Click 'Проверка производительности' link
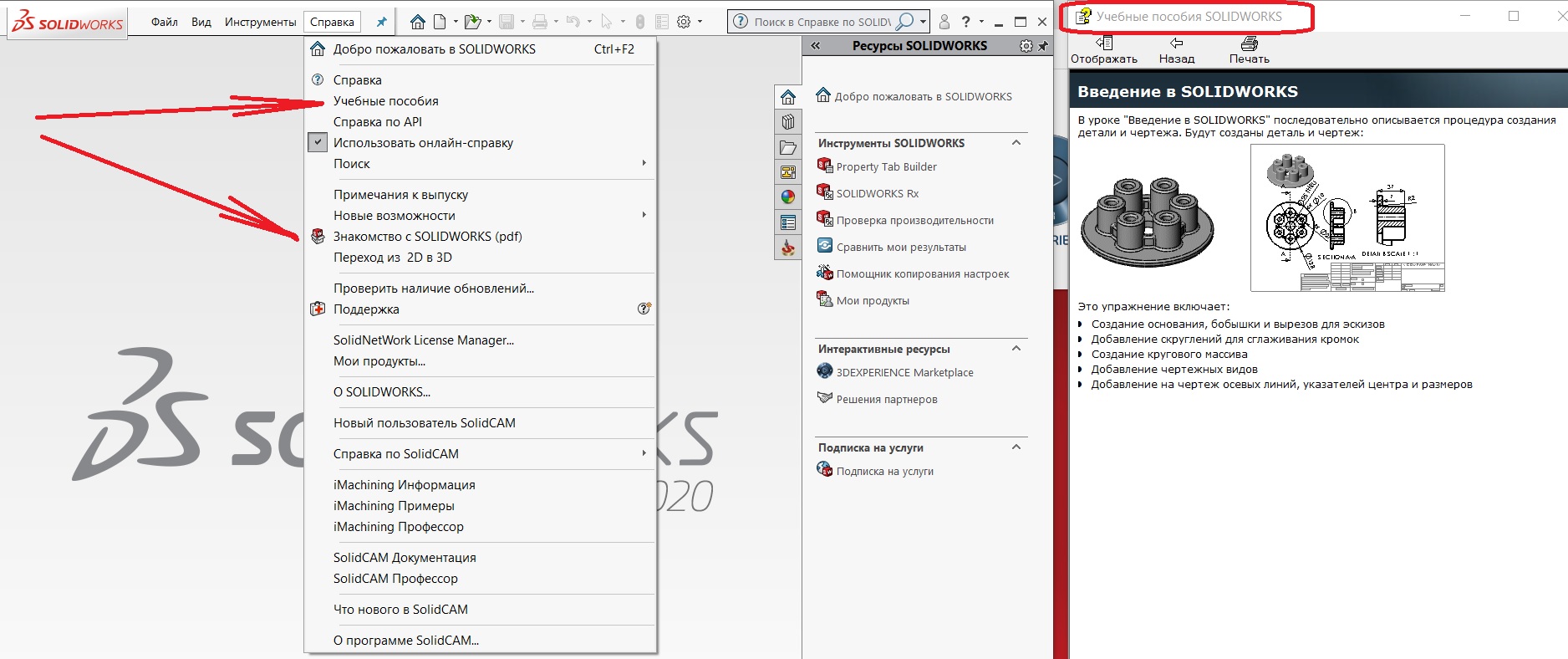 pyautogui.click(x=915, y=221)
